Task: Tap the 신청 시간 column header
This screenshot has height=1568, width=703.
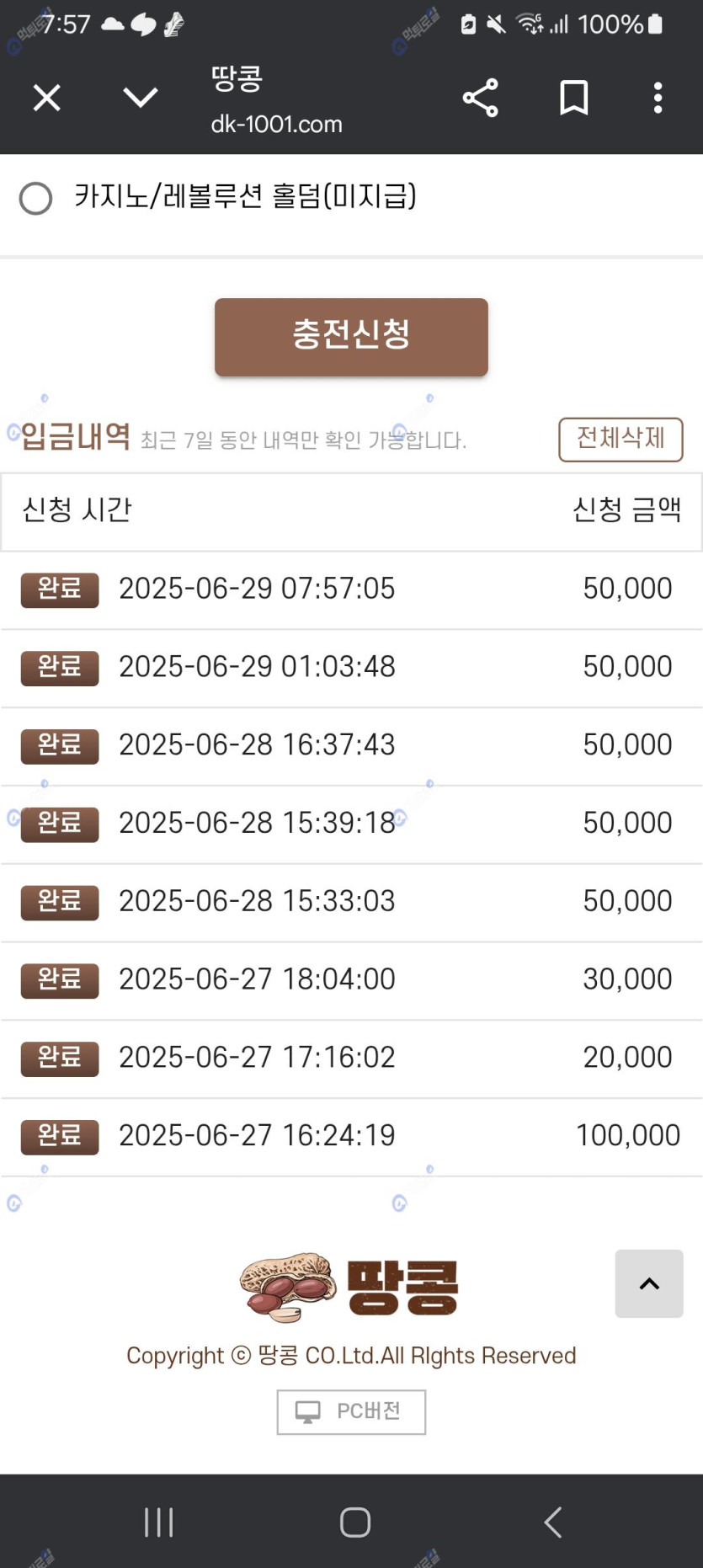Action: coord(77,510)
